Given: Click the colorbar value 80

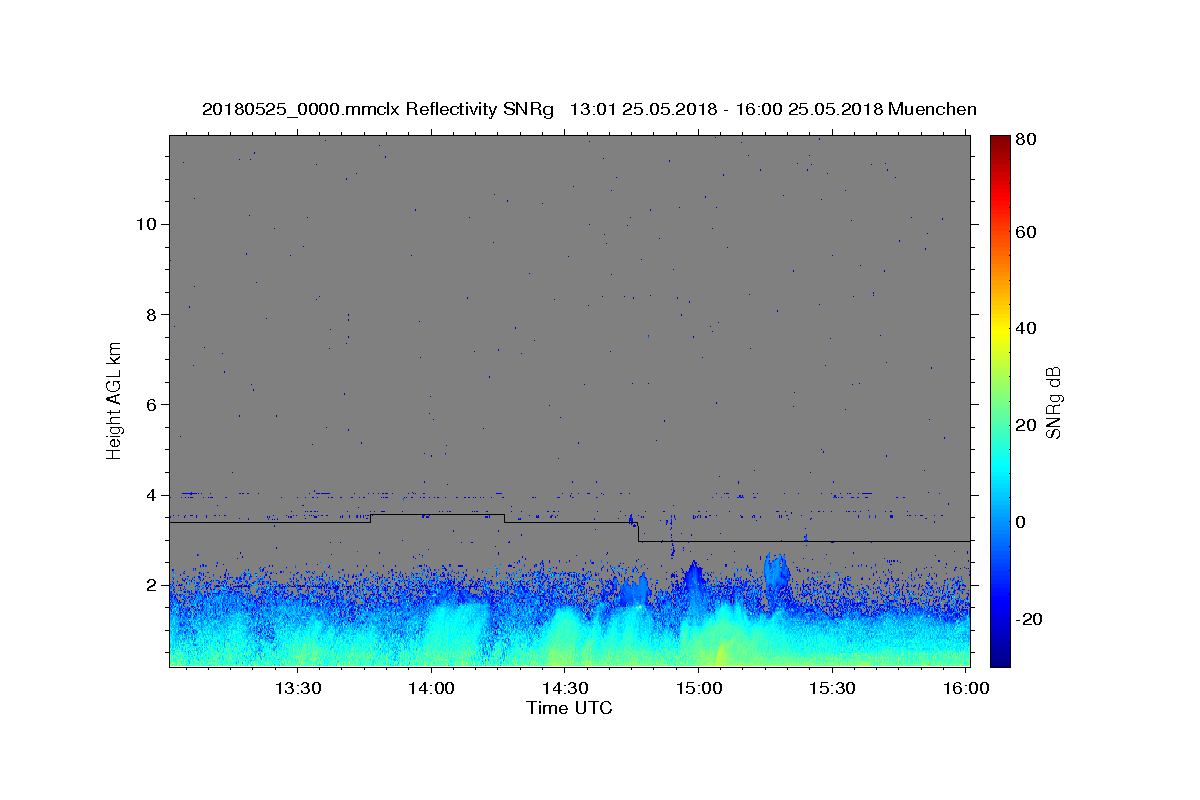Looking at the screenshot, I should [1028, 139].
